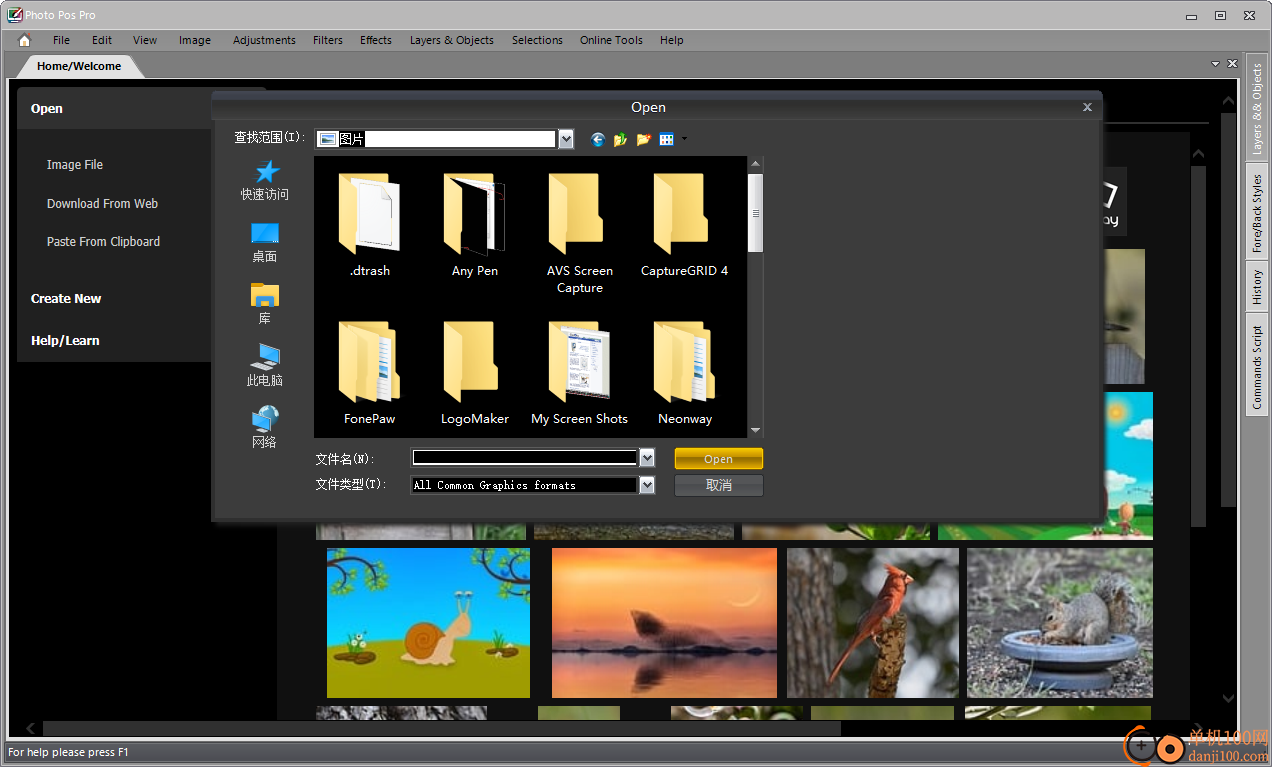The height and width of the screenshot is (767, 1272).
Task: Select This PC (此电脑) shortcut
Action: pyautogui.click(x=265, y=367)
